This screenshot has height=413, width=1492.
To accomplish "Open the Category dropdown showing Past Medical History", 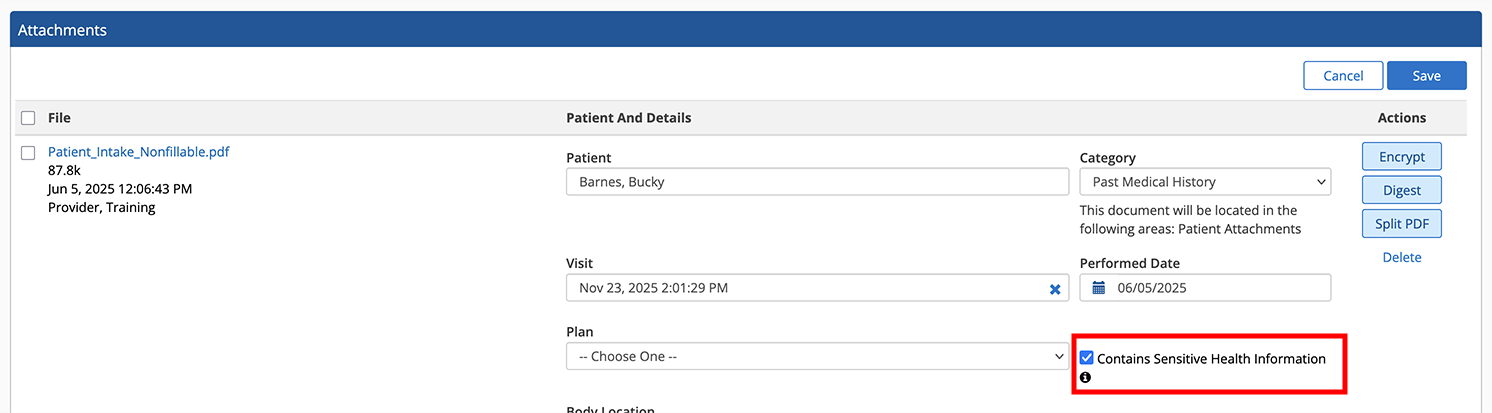I will (x=1204, y=182).
